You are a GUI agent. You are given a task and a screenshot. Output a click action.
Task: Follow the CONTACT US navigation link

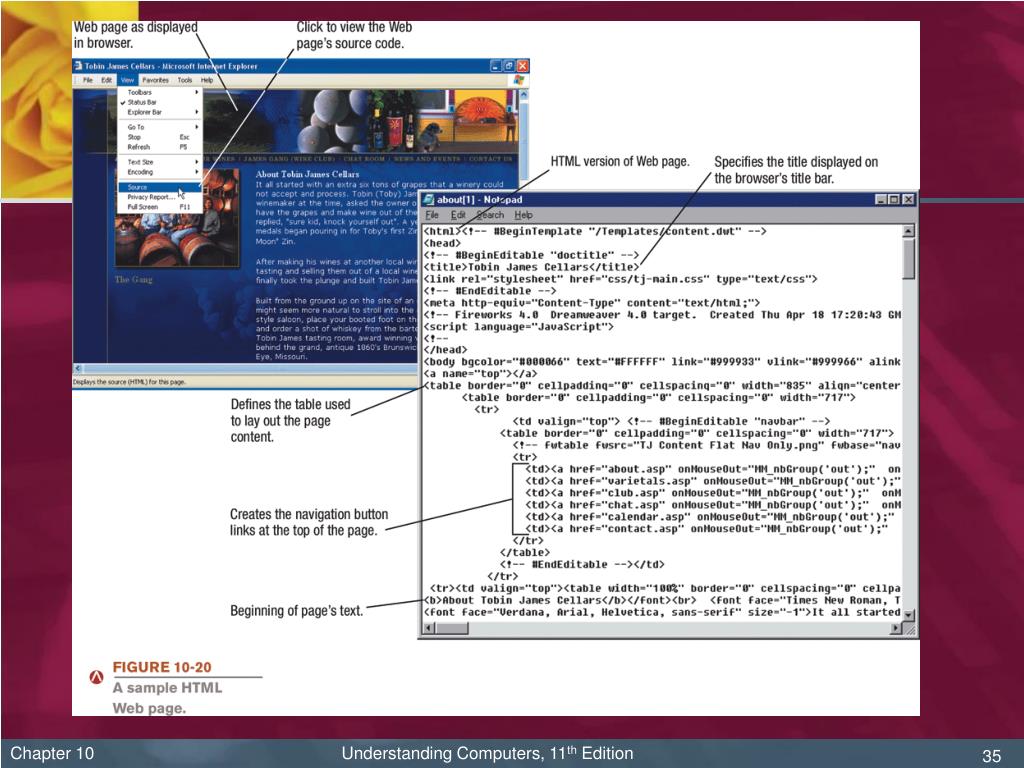[490, 159]
